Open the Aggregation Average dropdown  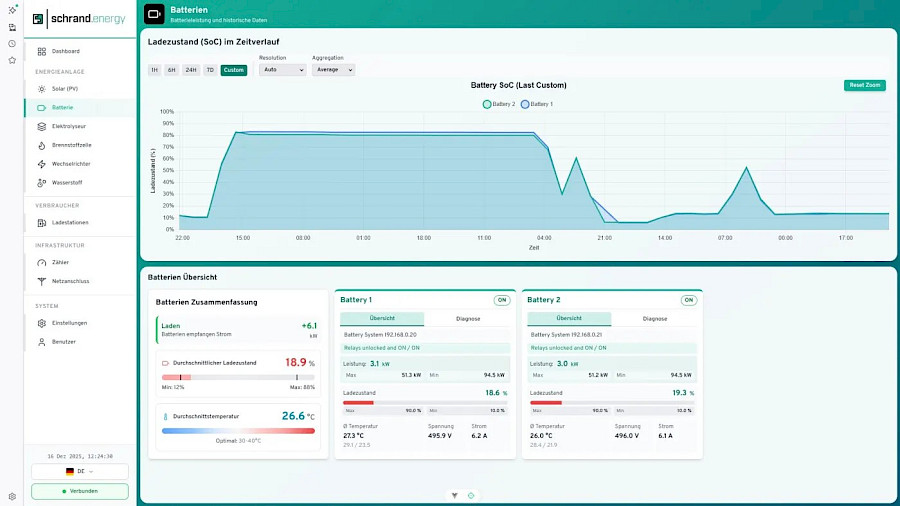[333, 69]
